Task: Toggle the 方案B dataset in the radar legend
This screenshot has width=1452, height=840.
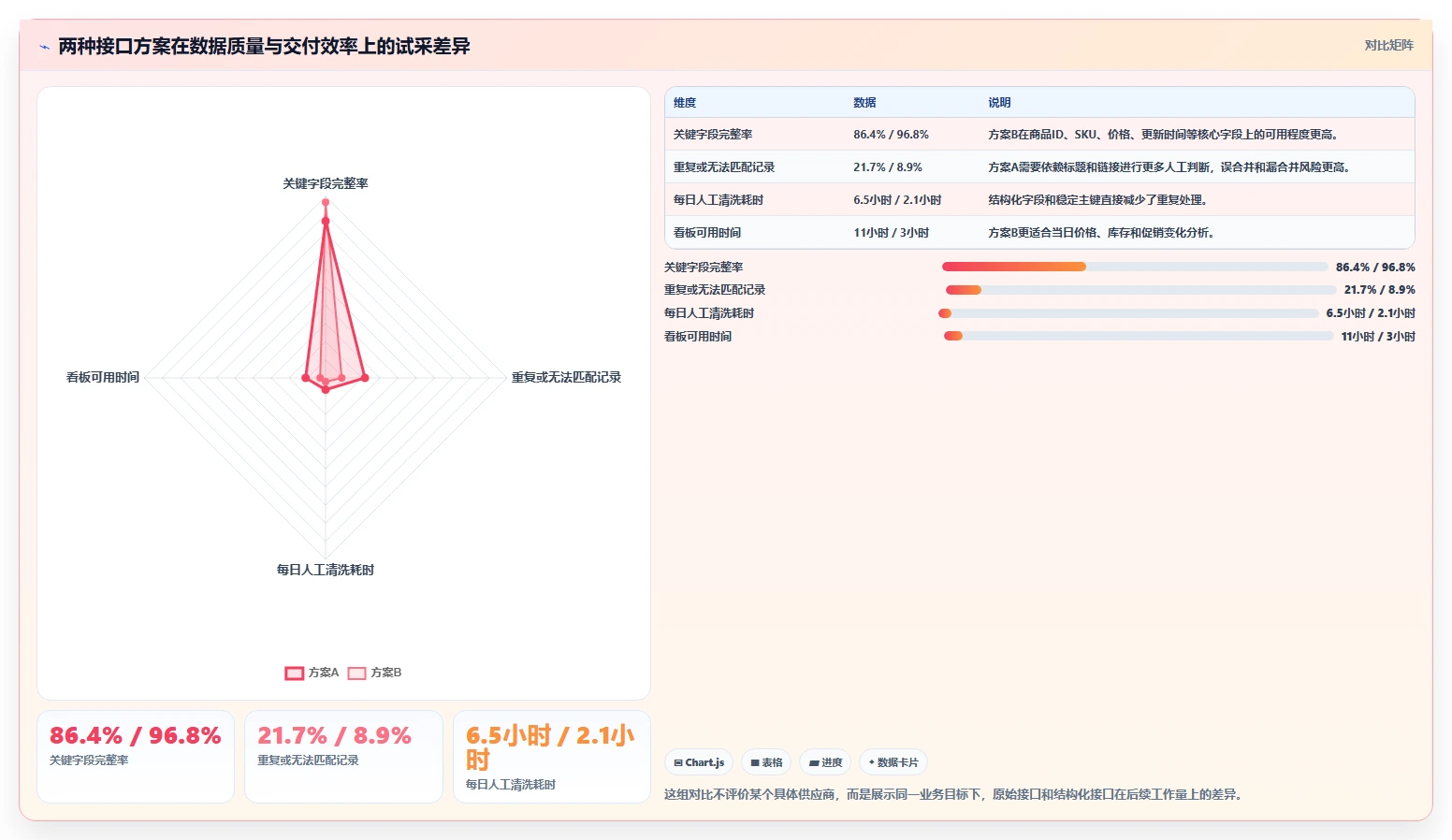Action: point(375,673)
